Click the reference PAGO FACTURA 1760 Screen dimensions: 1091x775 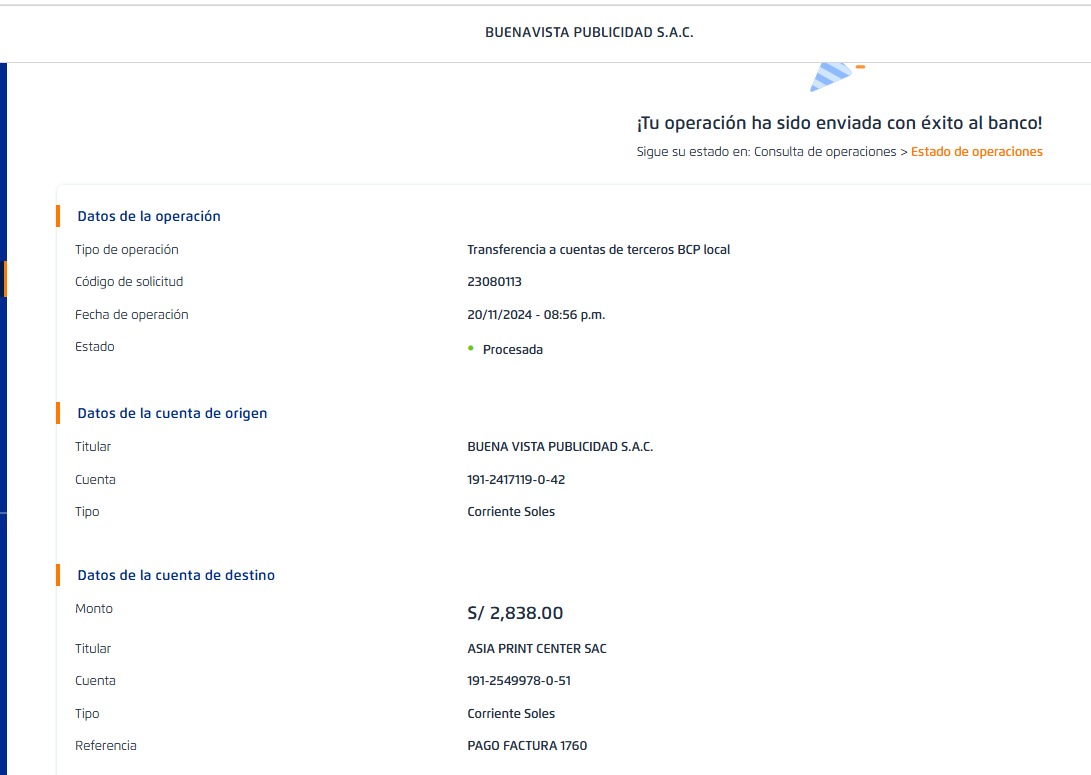point(527,745)
